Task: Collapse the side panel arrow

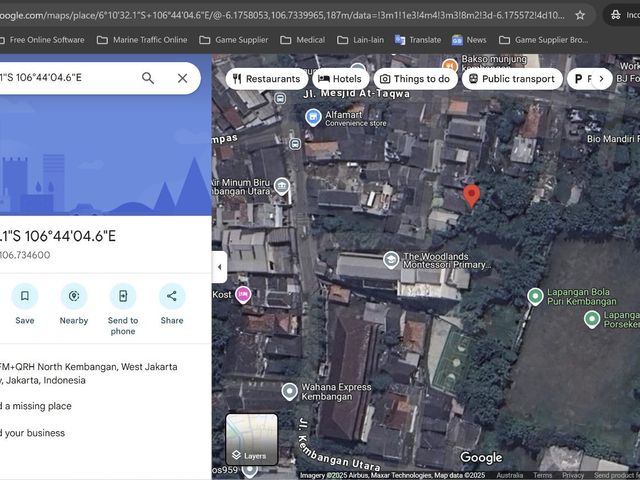Action: pos(220,267)
